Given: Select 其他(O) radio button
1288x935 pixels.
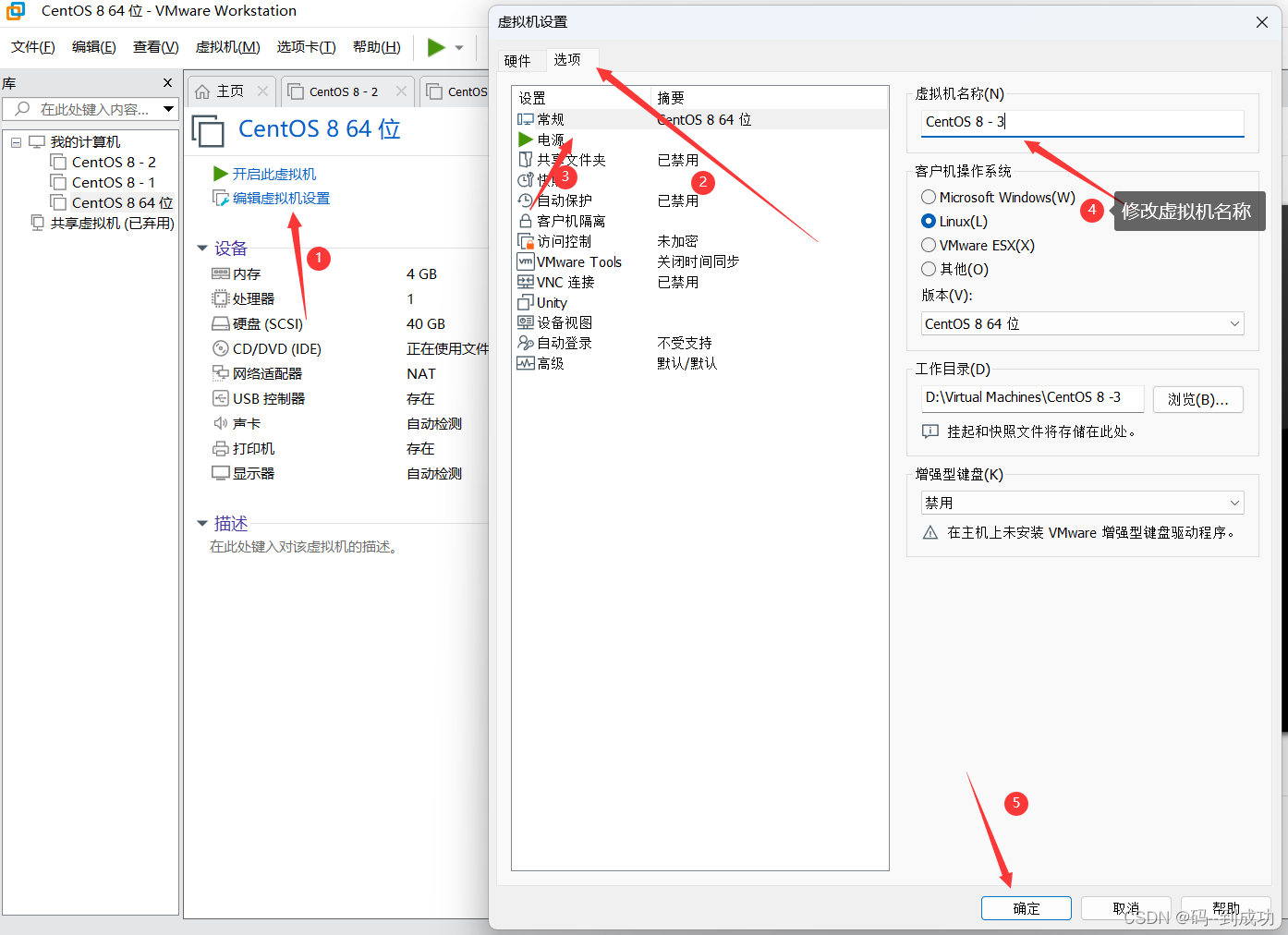Looking at the screenshot, I should pos(929,269).
